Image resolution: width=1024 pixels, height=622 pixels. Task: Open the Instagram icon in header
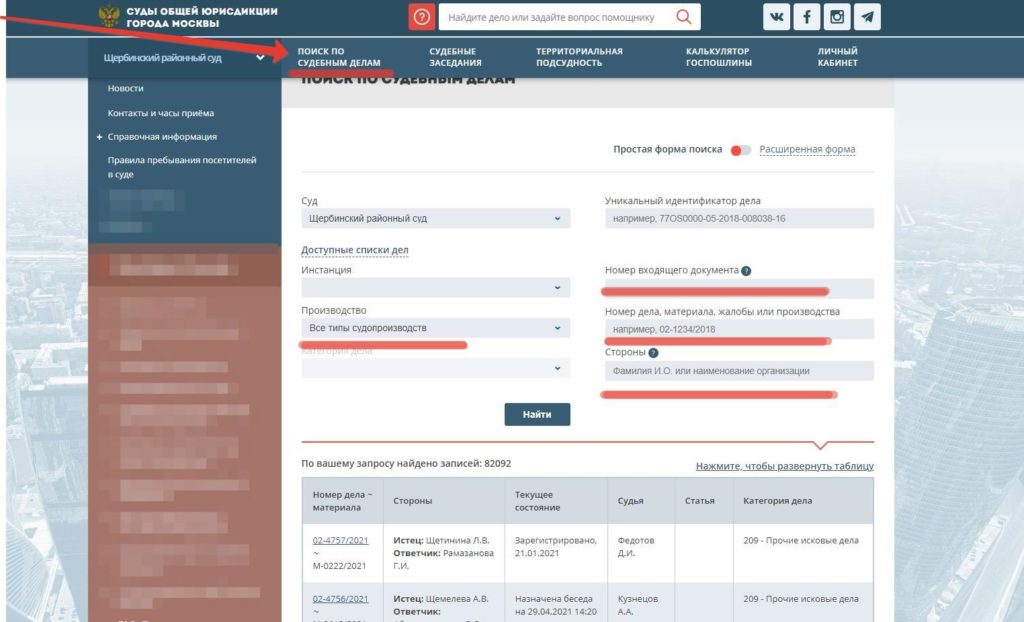[x=837, y=17]
